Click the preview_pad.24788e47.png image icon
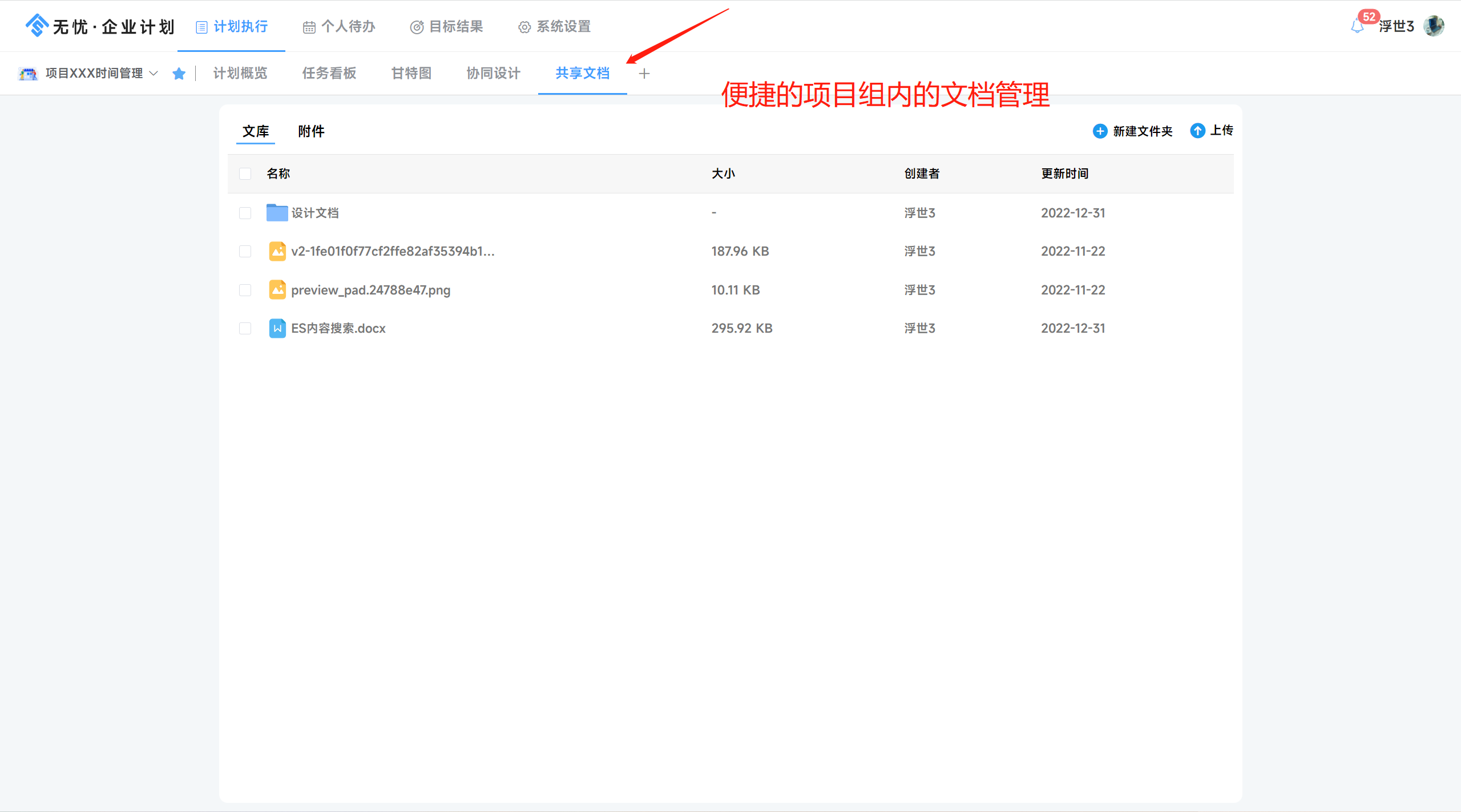The height and width of the screenshot is (812, 1461). (x=277, y=290)
